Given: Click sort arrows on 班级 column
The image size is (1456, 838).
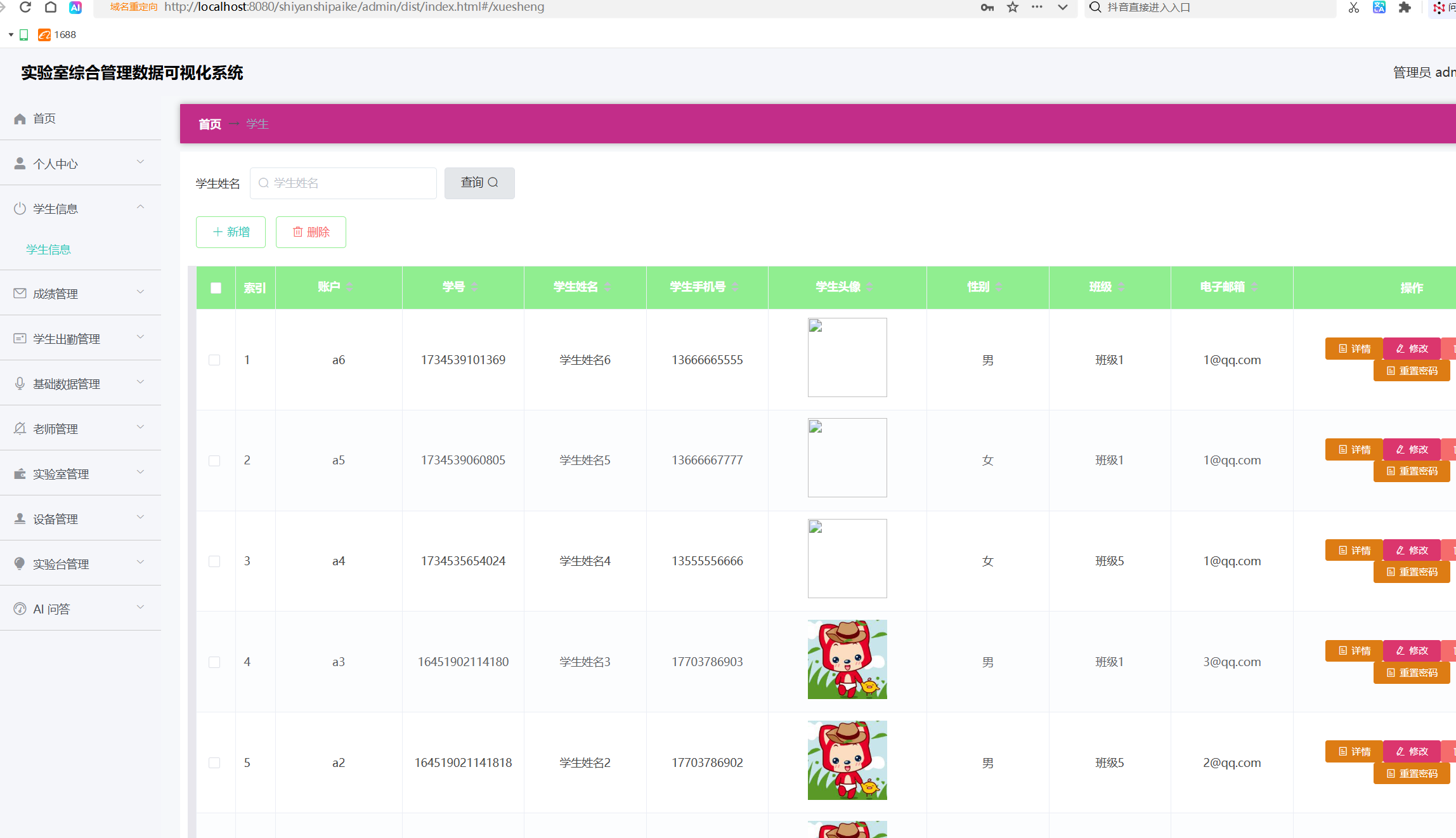Looking at the screenshot, I should coord(1121,287).
